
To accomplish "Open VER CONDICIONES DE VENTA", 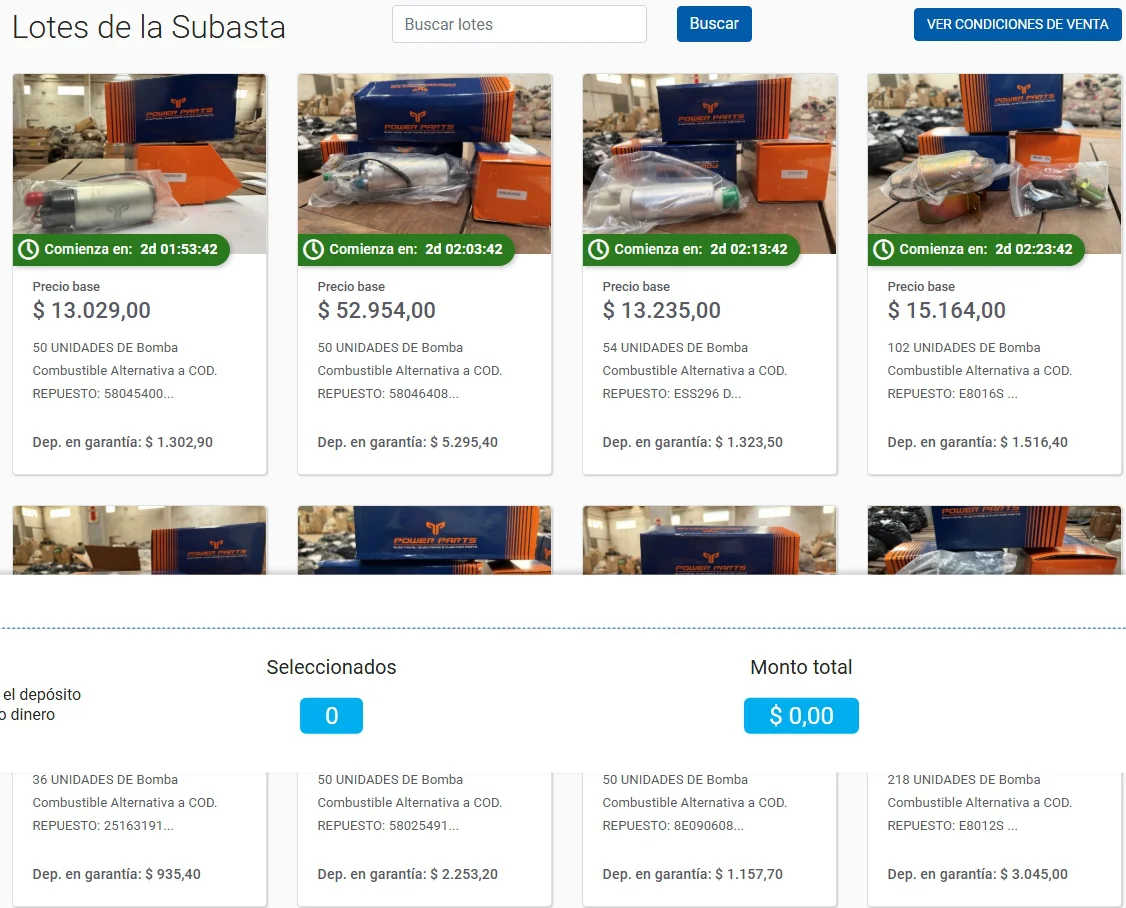I will pyautogui.click(x=1017, y=24).
